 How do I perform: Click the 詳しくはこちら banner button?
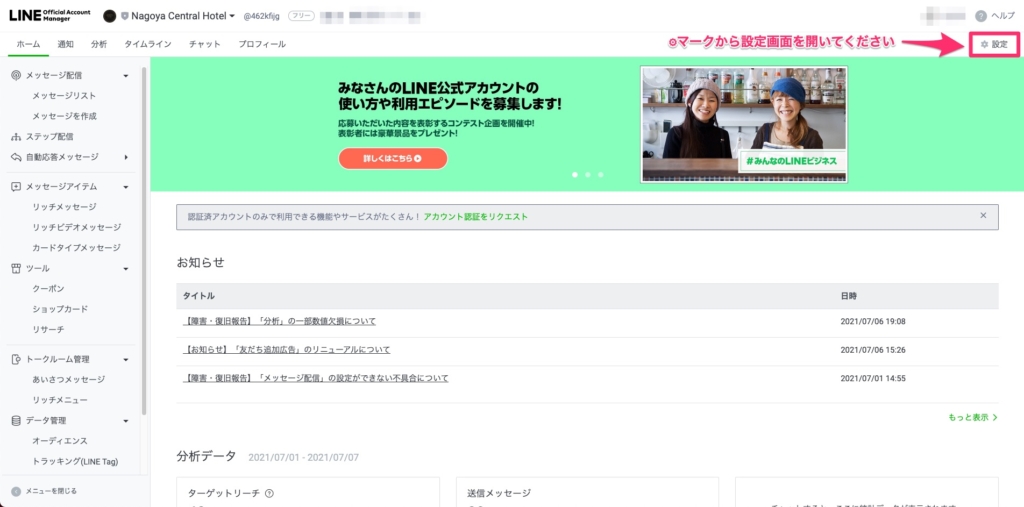(392, 158)
